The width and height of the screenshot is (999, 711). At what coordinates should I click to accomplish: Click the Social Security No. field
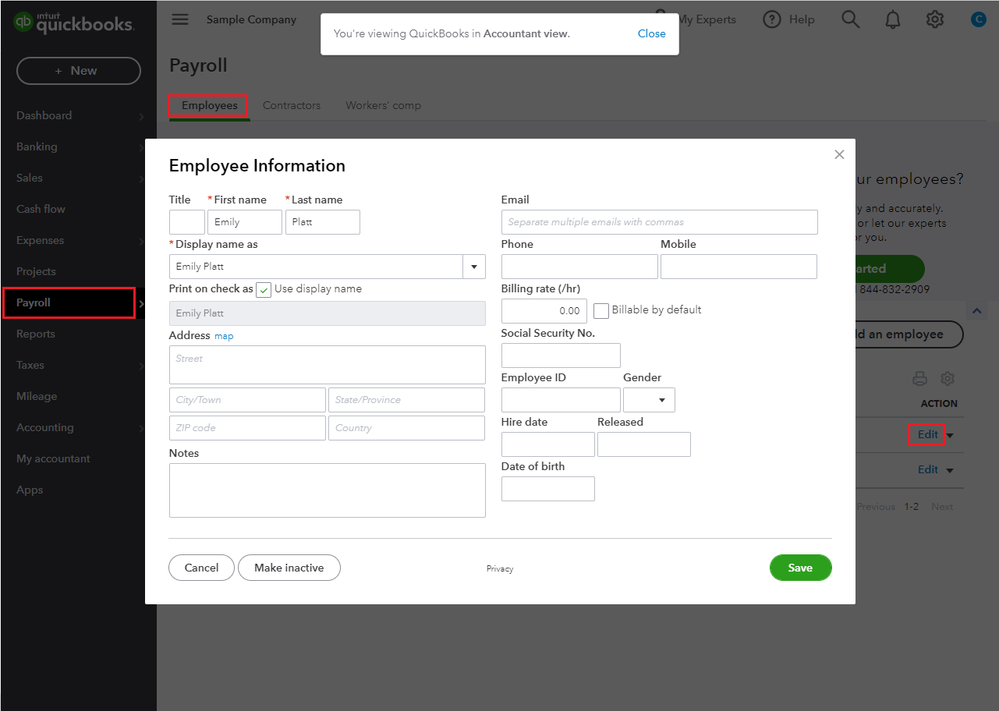561,356
